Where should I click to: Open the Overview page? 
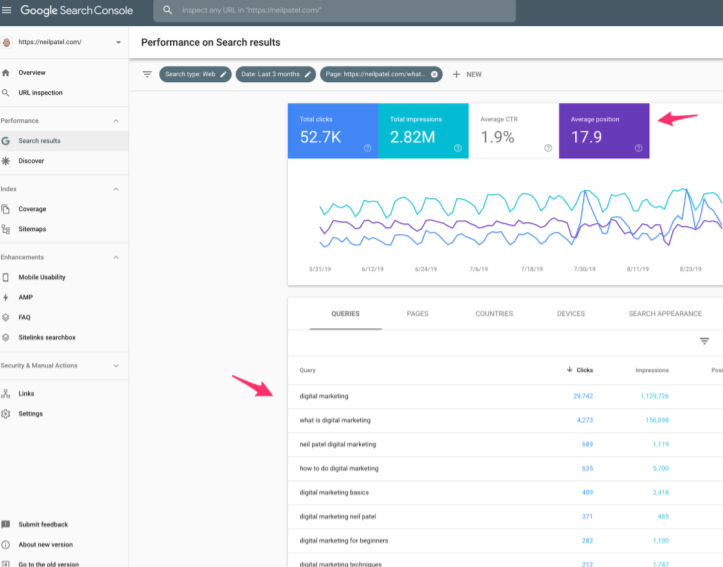tap(32, 72)
